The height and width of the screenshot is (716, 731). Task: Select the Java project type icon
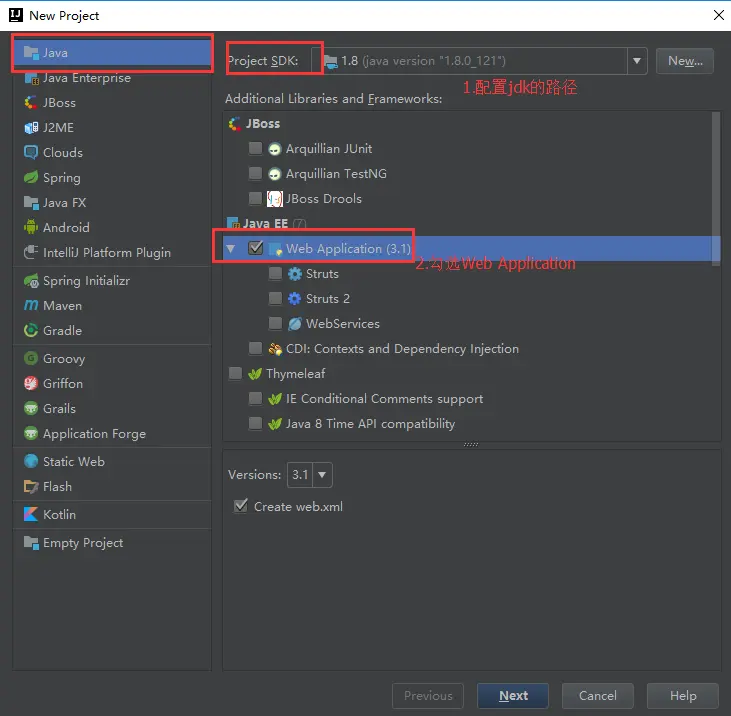(31, 53)
